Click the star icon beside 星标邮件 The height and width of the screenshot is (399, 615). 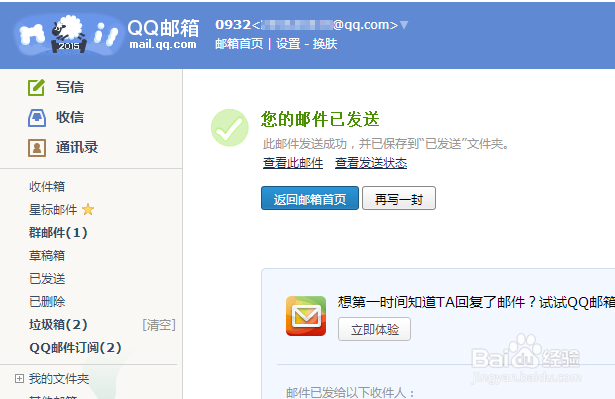point(88,210)
